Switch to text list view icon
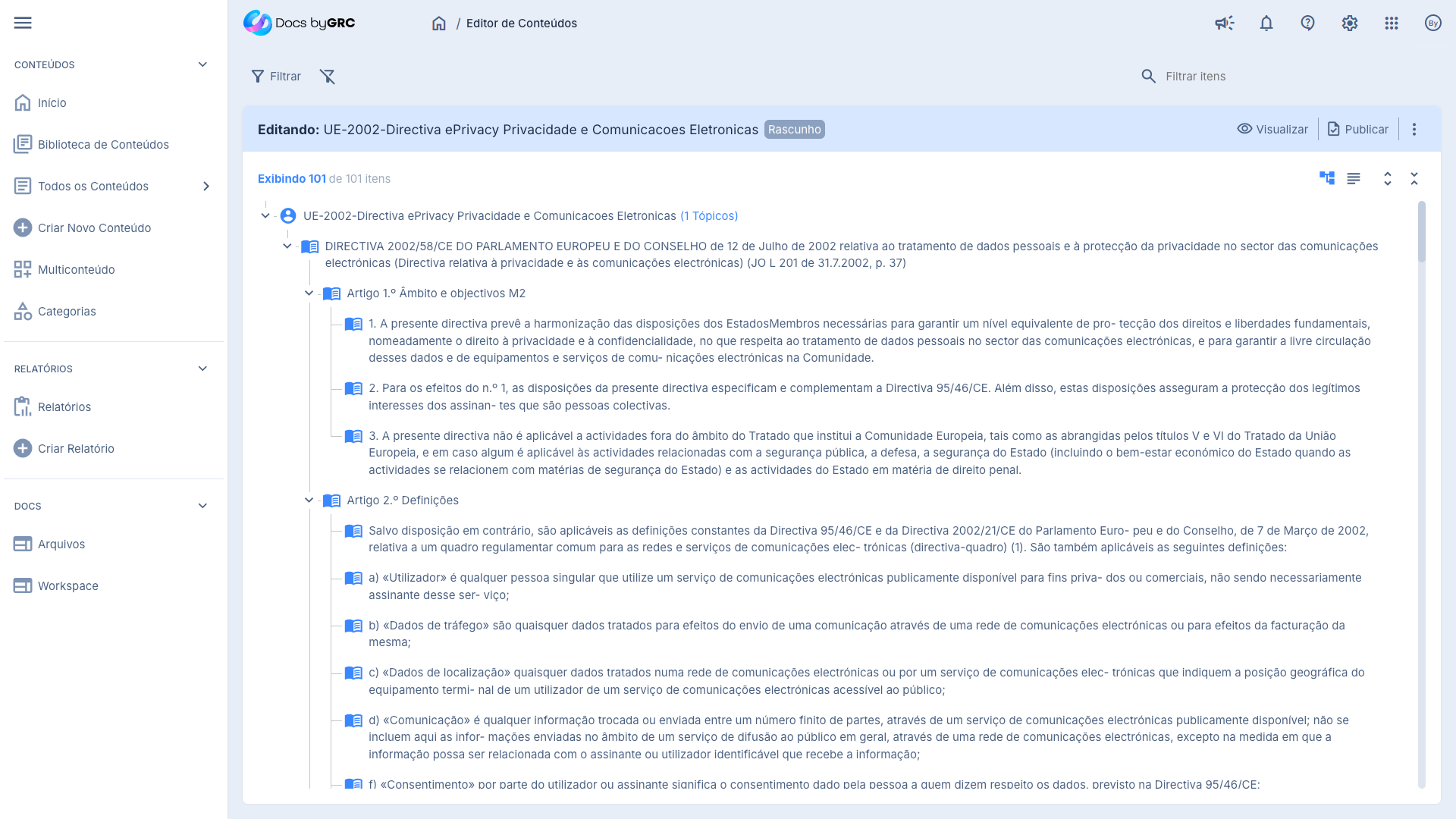The height and width of the screenshot is (819, 1456). pos(1353,178)
